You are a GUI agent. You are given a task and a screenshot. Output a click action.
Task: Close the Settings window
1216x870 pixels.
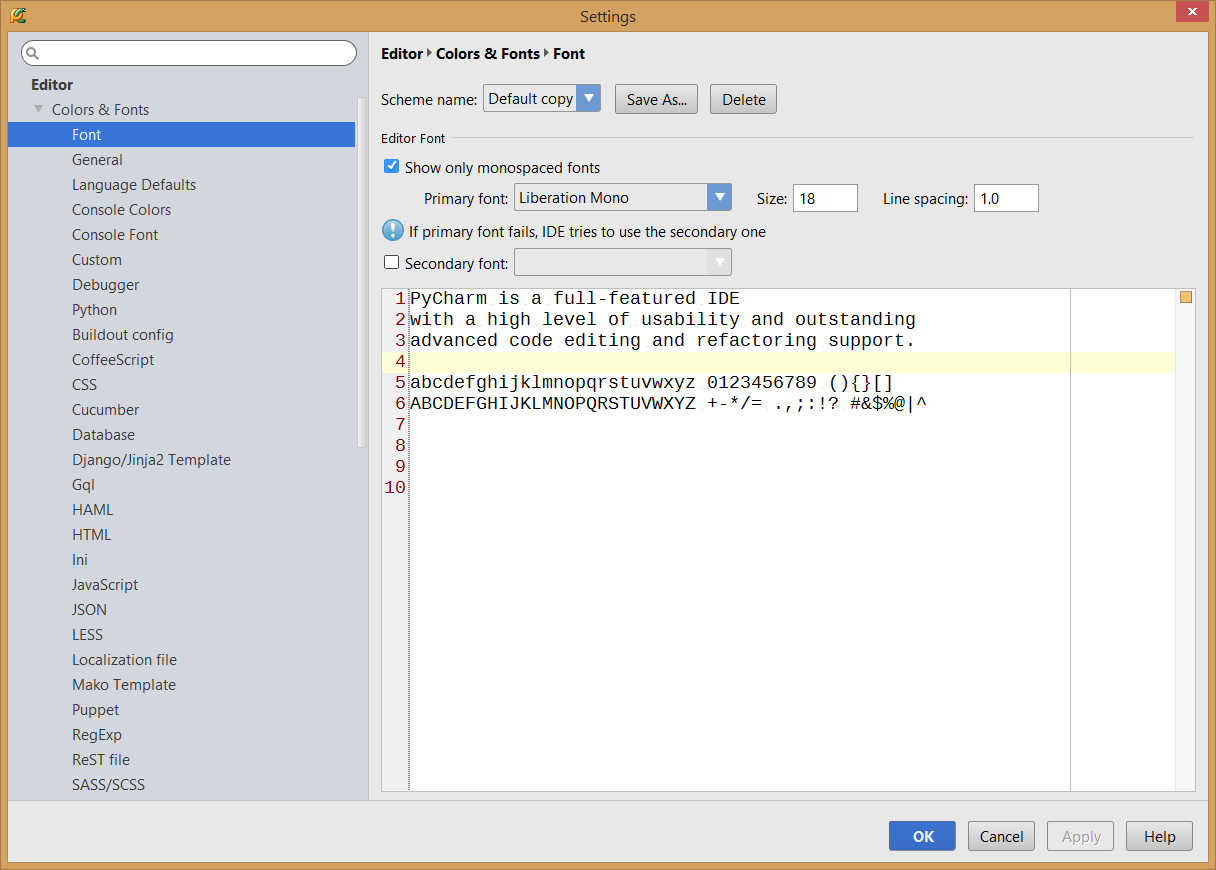1190,11
